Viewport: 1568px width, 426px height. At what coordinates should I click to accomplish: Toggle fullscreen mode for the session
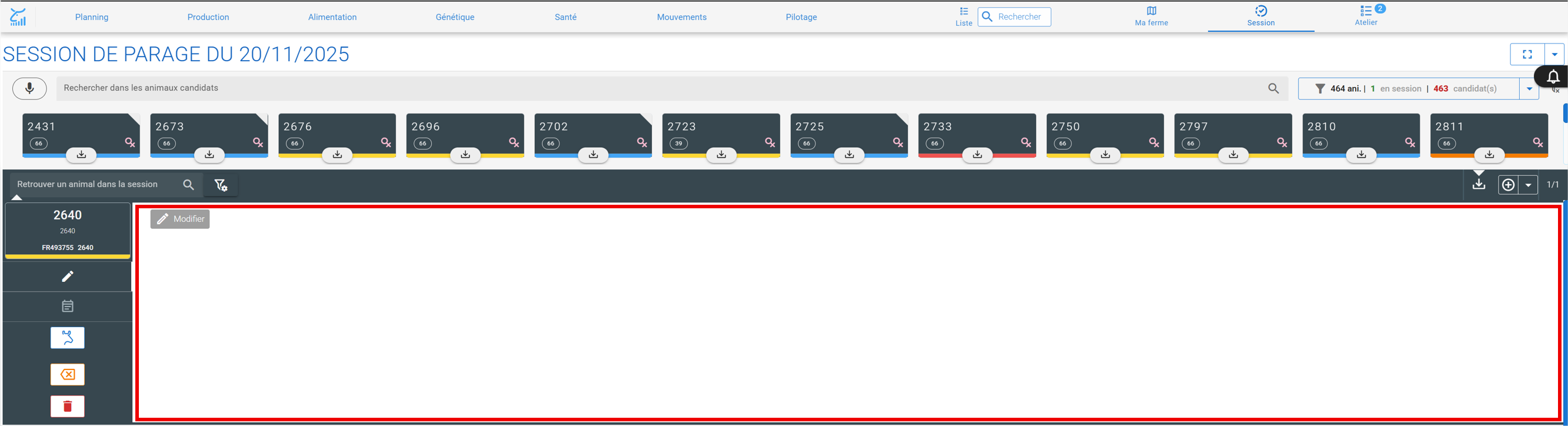(1527, 54)
